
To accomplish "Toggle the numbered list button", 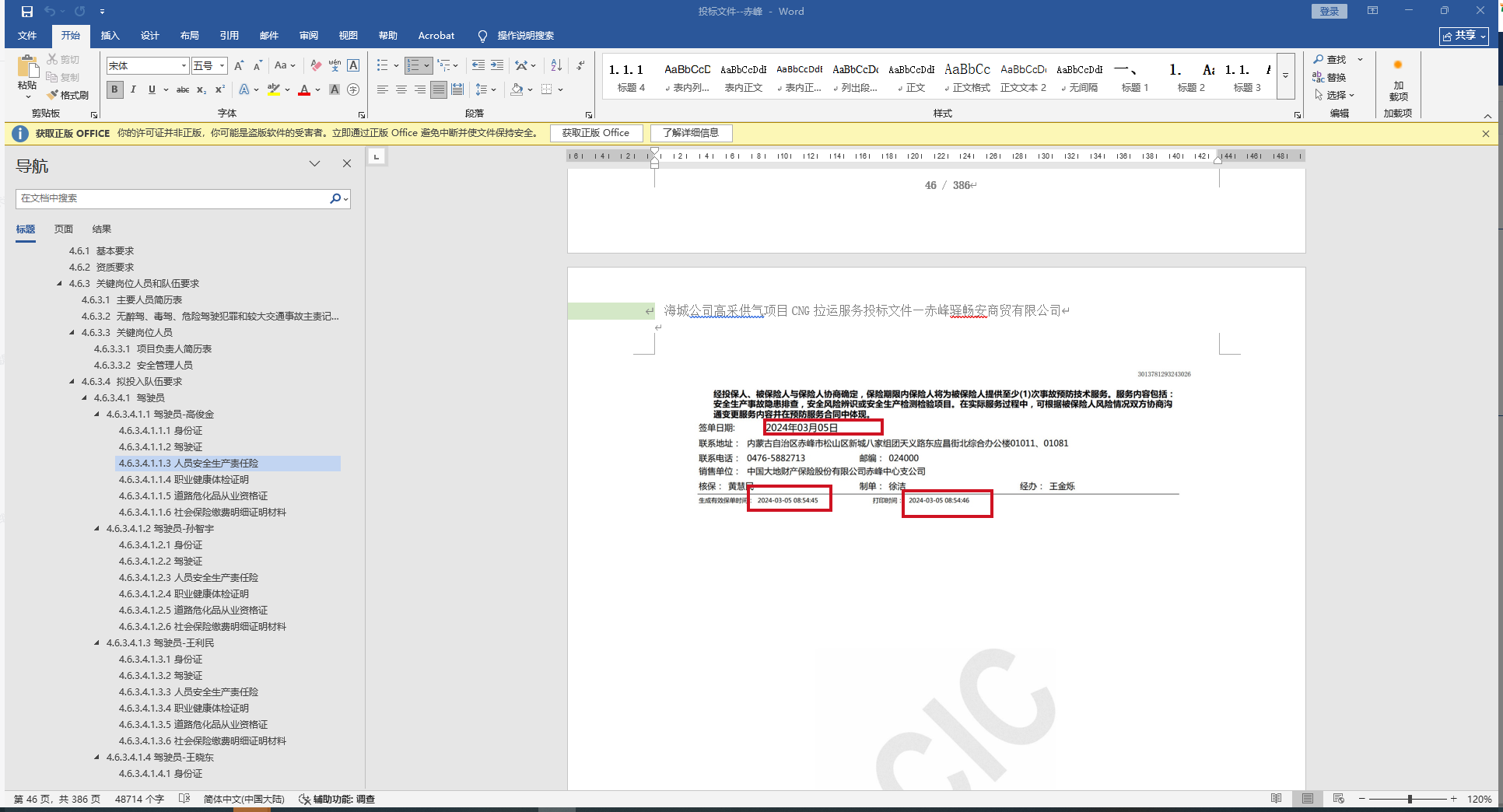I will click(x=413, y=65).
